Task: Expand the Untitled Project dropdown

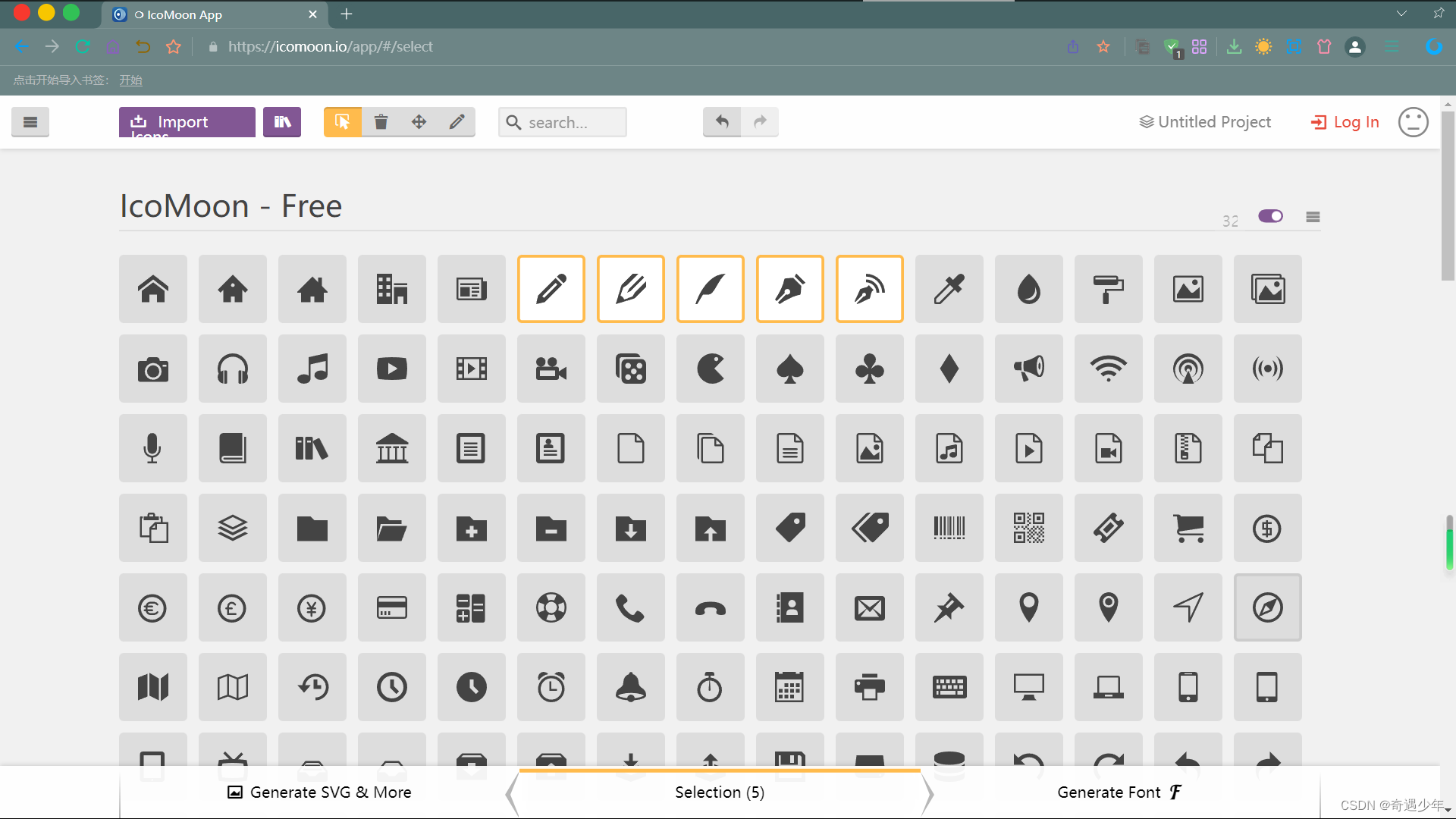Action: point(1205,122)
